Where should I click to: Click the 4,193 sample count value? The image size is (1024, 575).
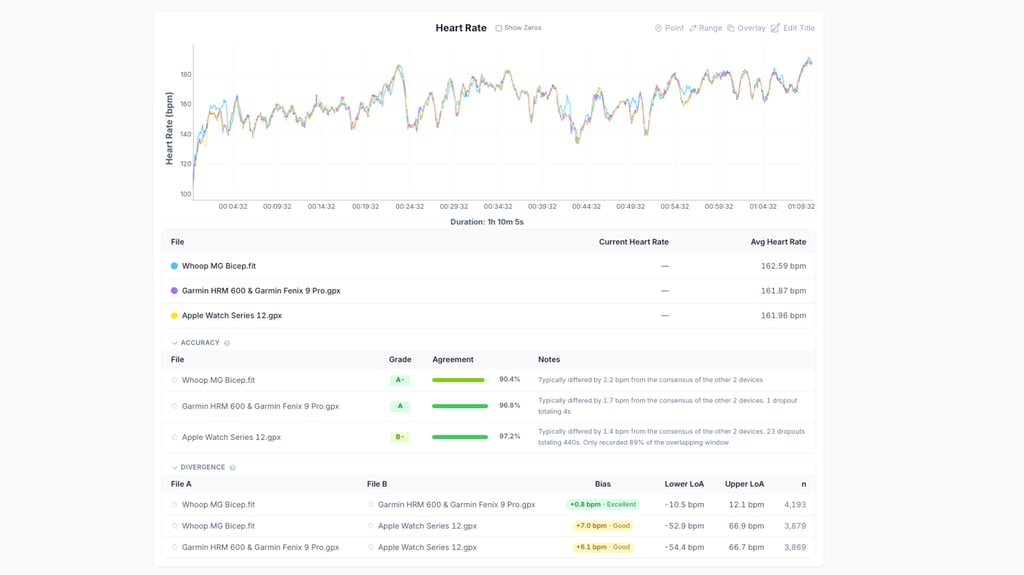[x=795, y=504]
